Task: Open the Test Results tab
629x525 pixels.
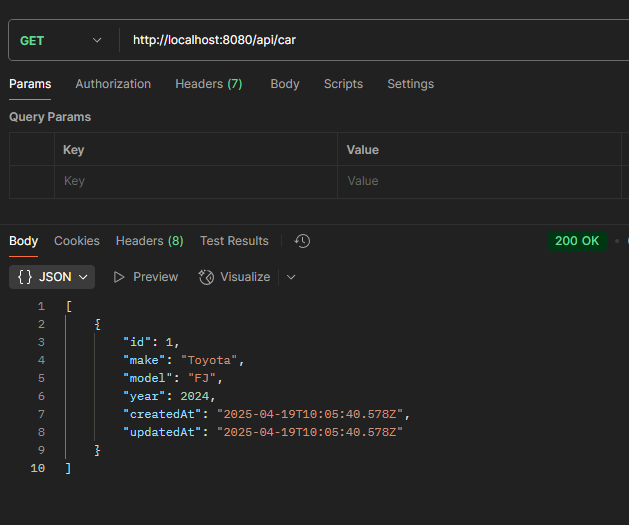Action: point(234,241)
